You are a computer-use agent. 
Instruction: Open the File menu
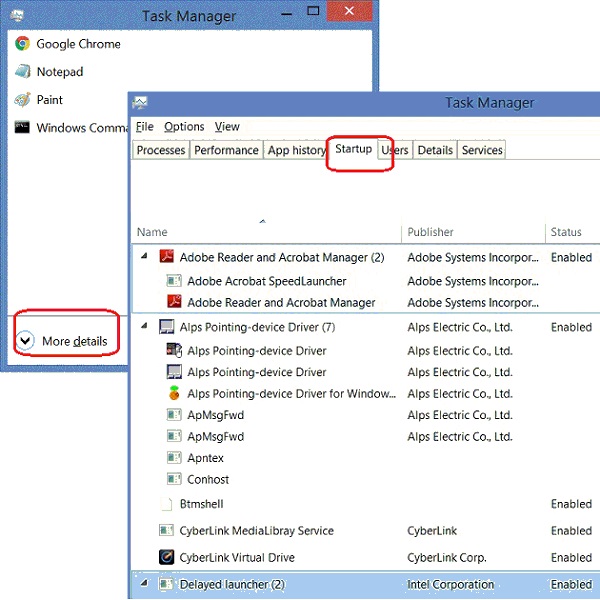[145, 127]
